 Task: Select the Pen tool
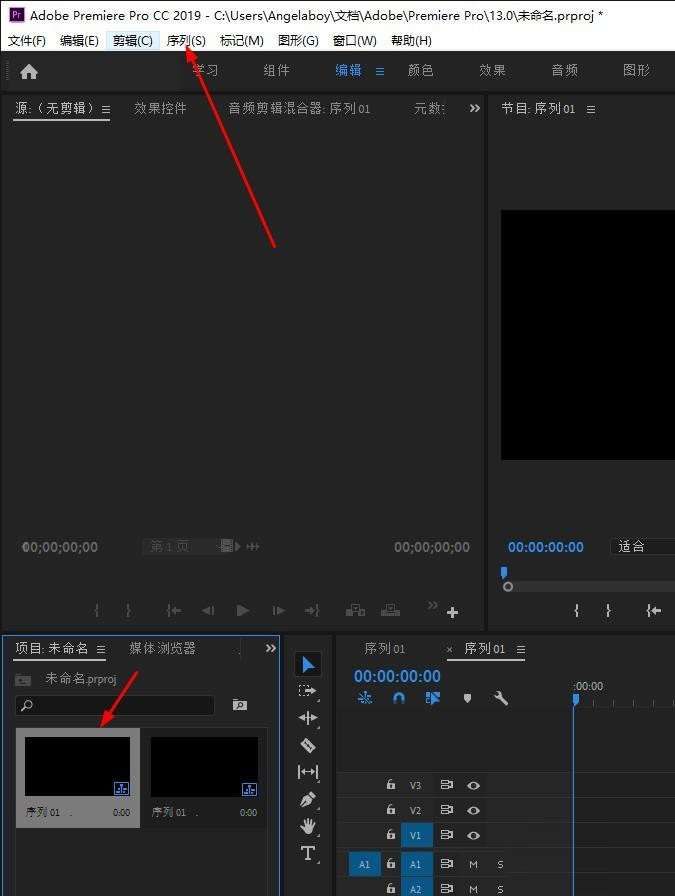tap(308, 799)
